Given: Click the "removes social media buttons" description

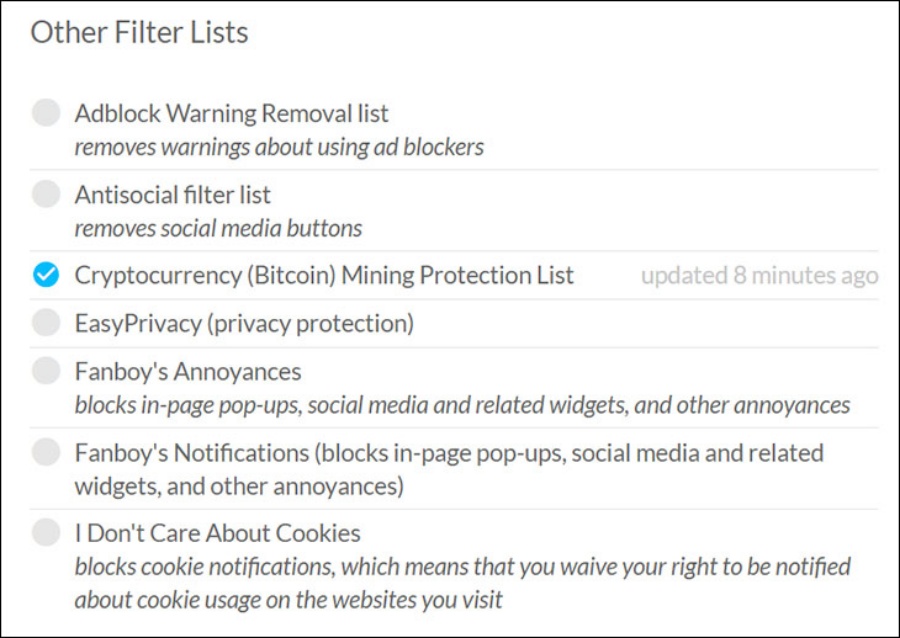Looking at the screenshot, I should click(x=218, y=228).
